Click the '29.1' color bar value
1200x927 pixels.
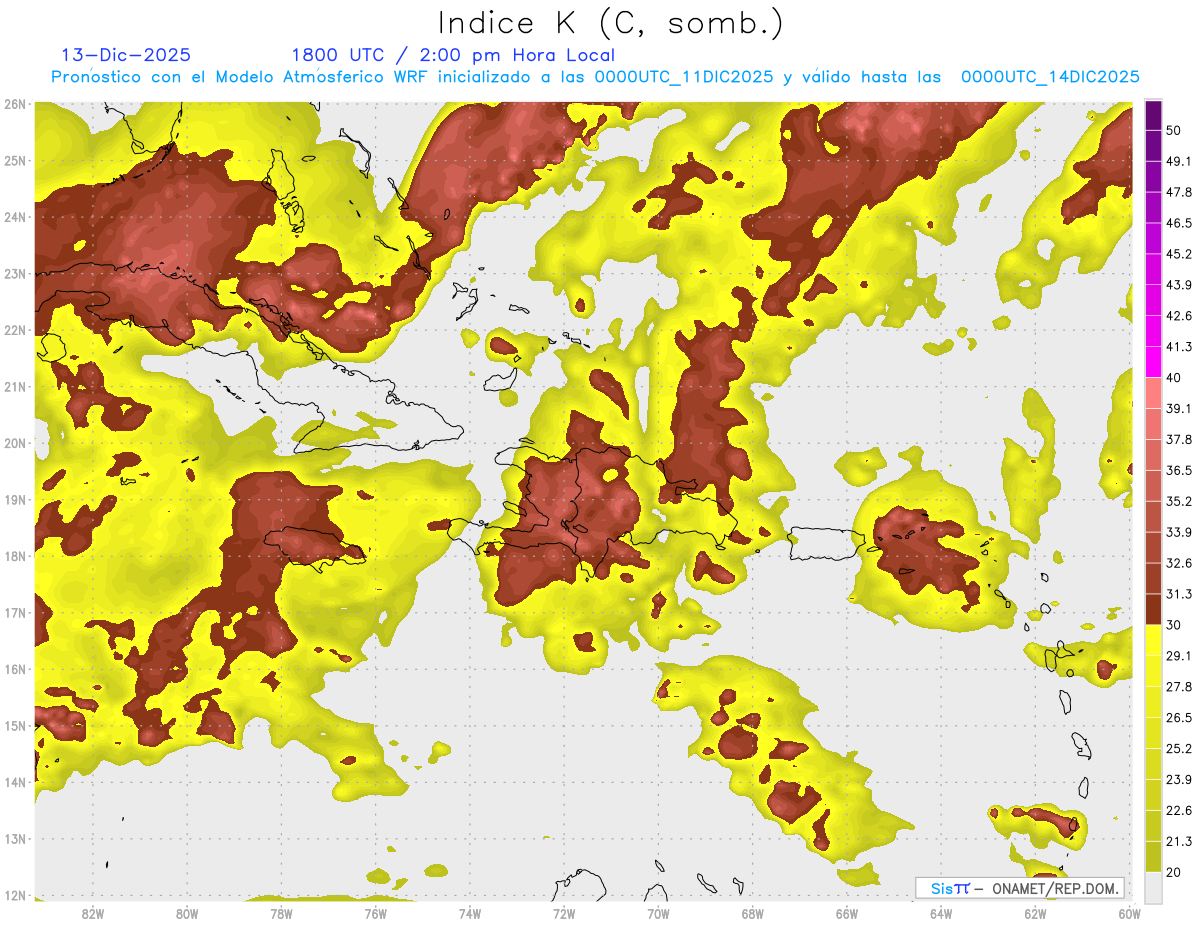[x=1179, y=655]
